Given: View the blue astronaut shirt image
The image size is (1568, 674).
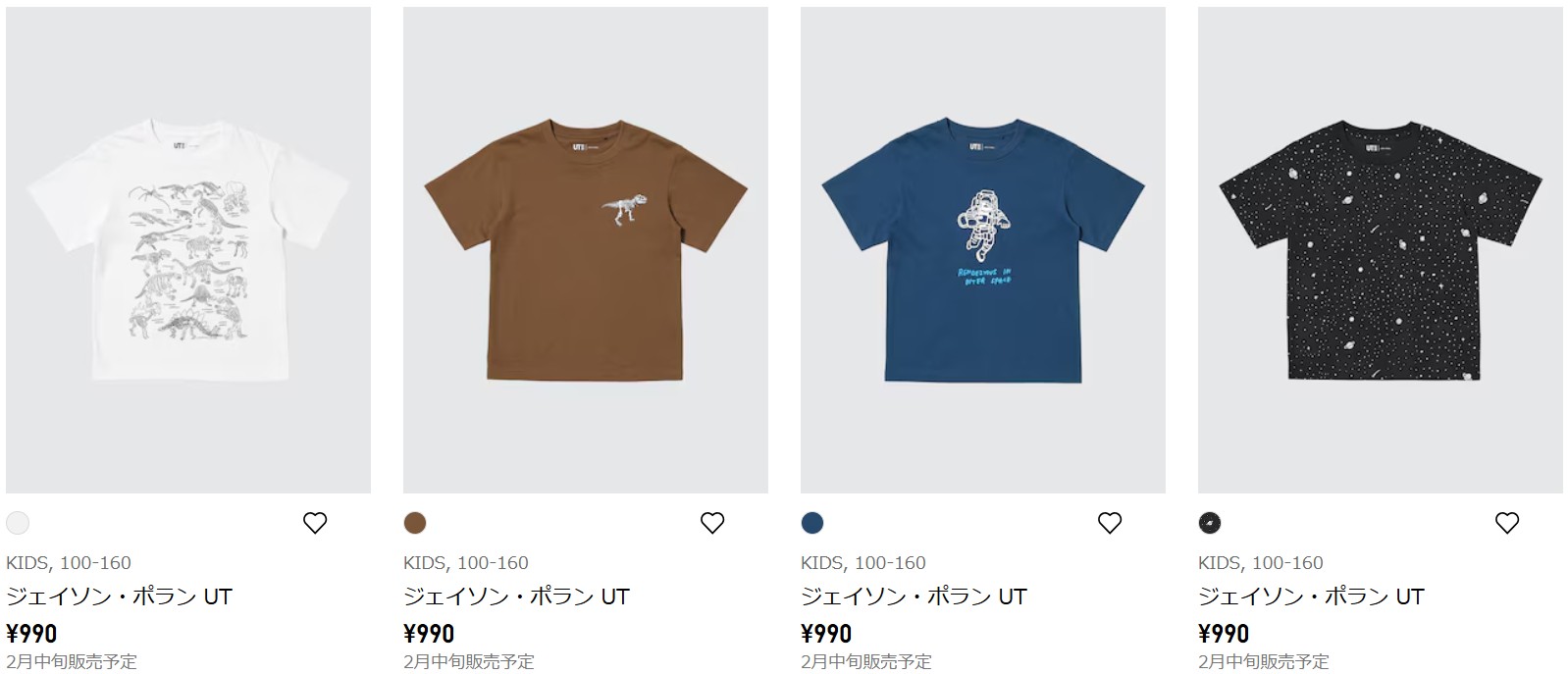Looking at the screenshot, I should (x=983, y=250).
